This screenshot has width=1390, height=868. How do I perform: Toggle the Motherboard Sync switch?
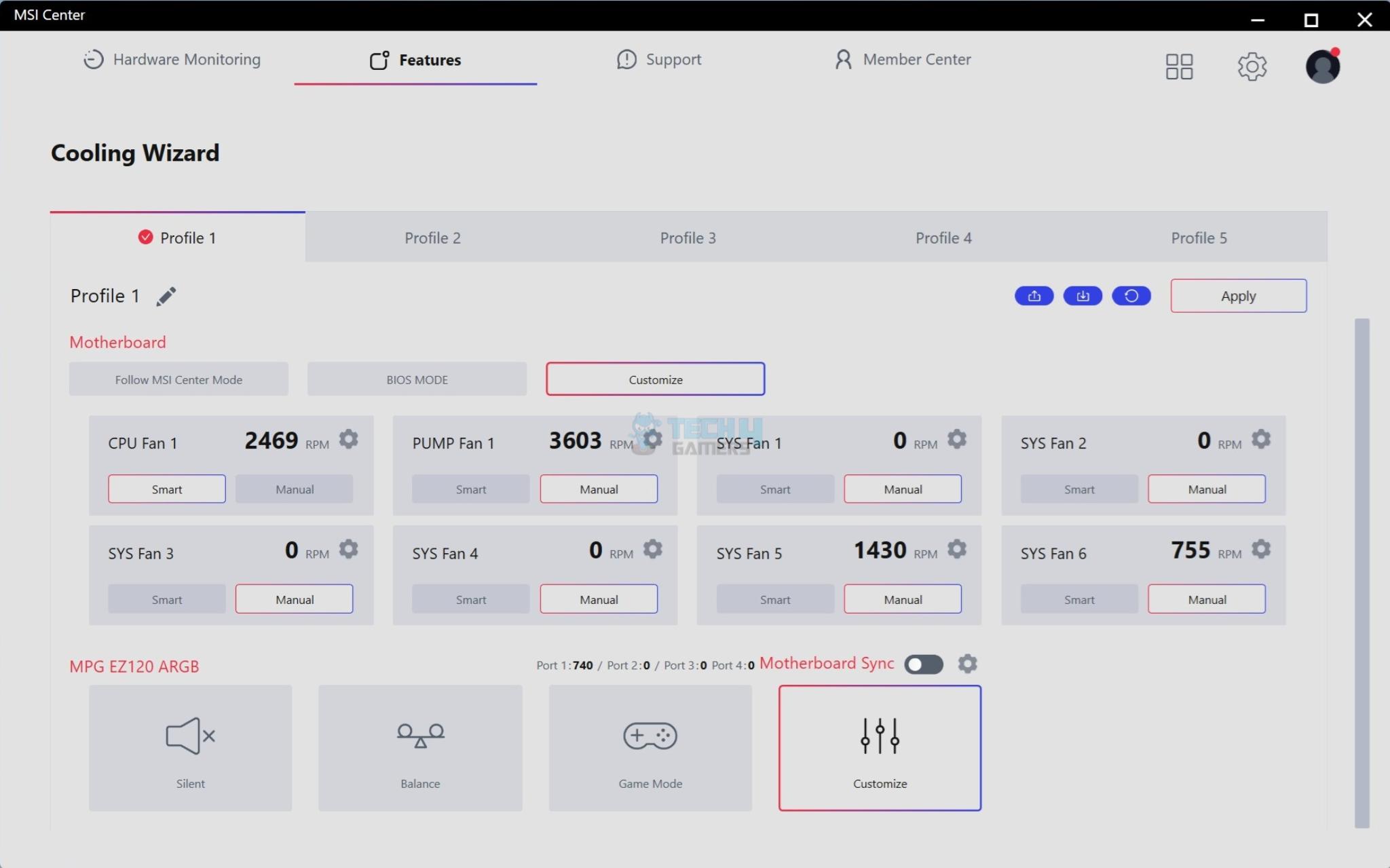click(x=923, y=664)
